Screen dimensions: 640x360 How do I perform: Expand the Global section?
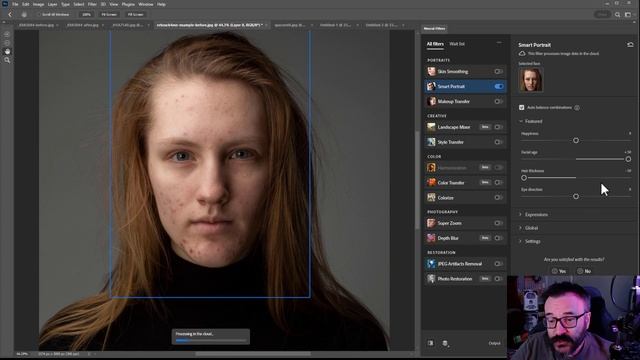click(520, 228)
